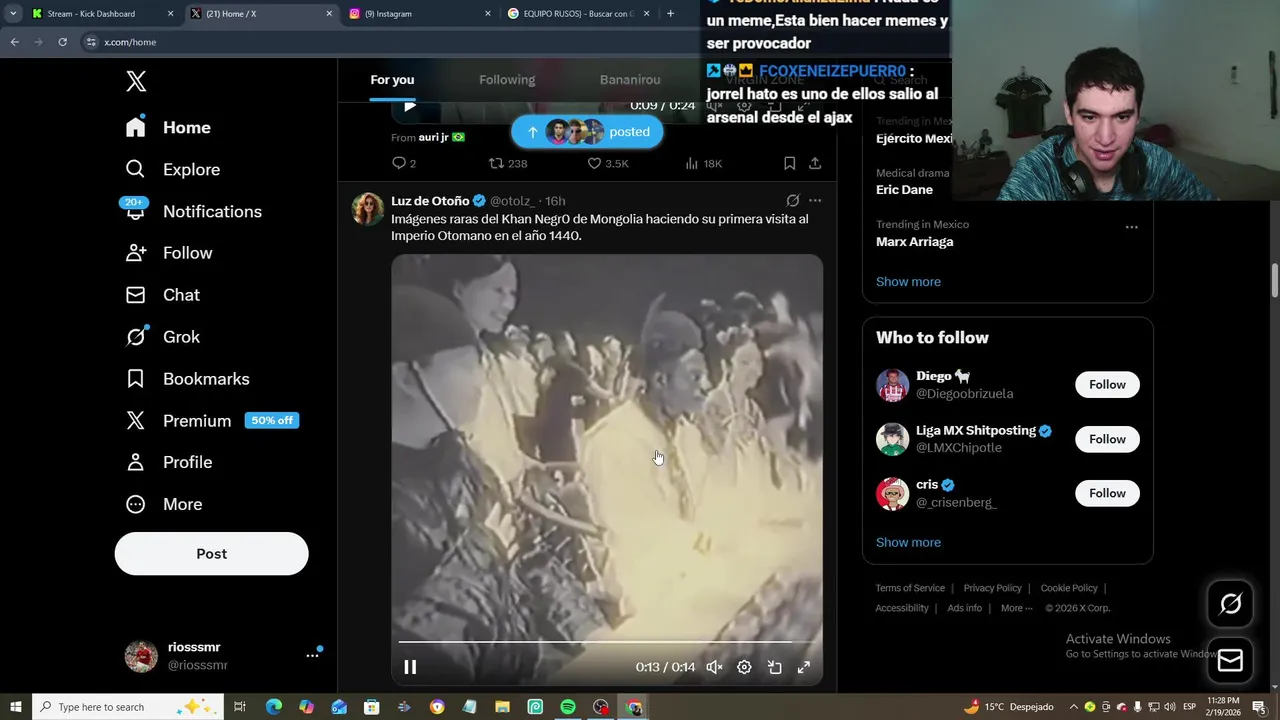Like the post with 3.5K likes
1280x720 pixels.
click(607, 163)
